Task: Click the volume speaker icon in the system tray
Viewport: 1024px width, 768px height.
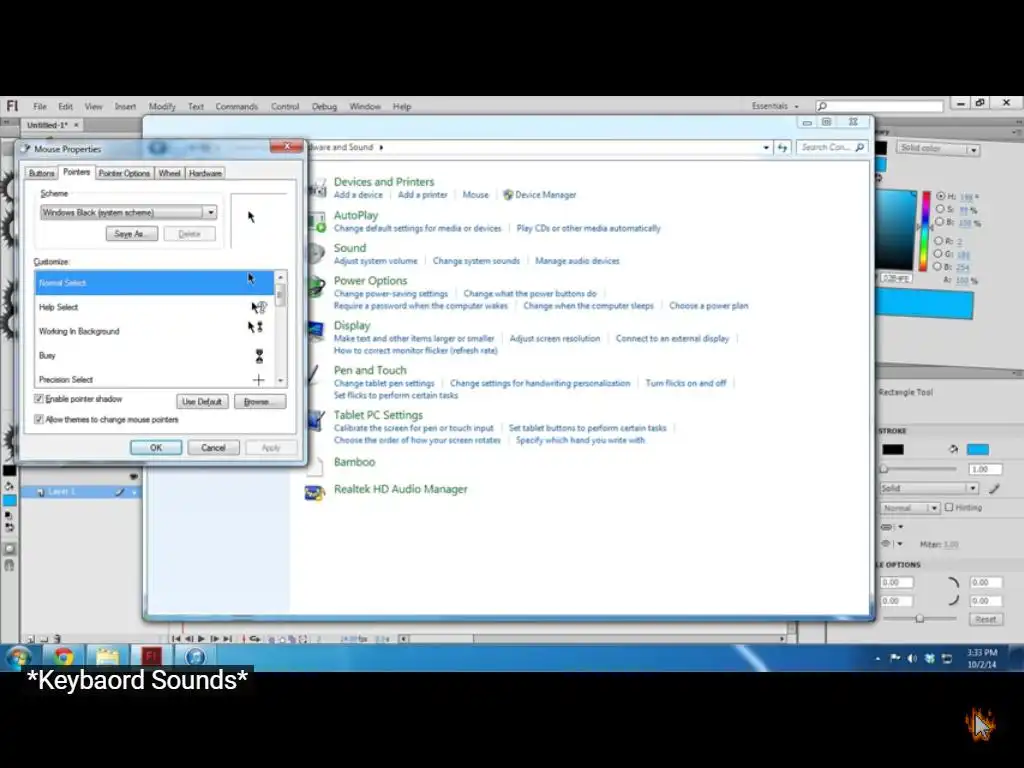Action: point(912,658)
